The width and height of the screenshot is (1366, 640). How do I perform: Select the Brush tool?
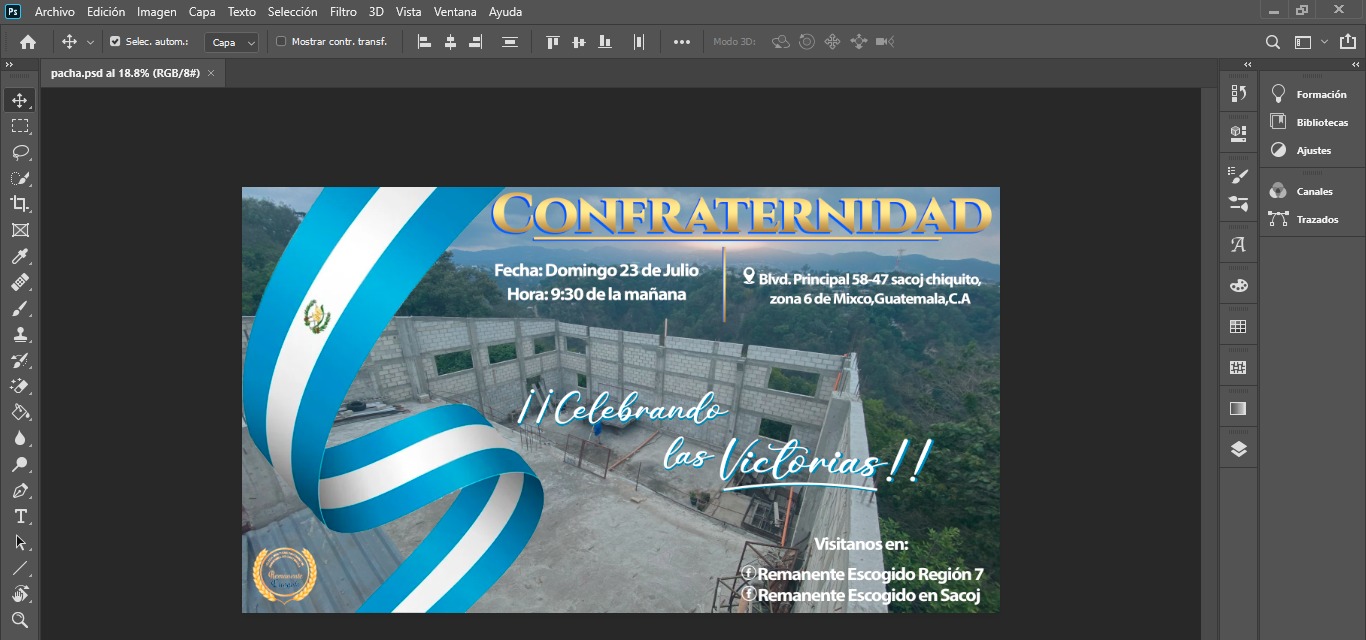[20, 309]
